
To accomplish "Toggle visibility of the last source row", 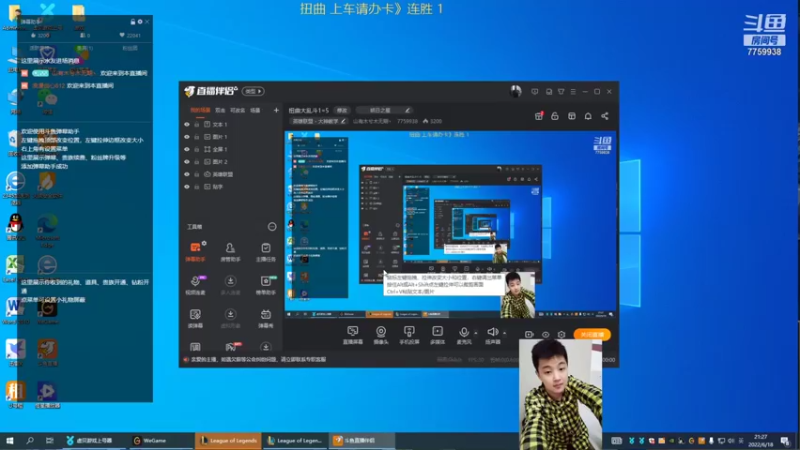I will (x=187, y=187).
